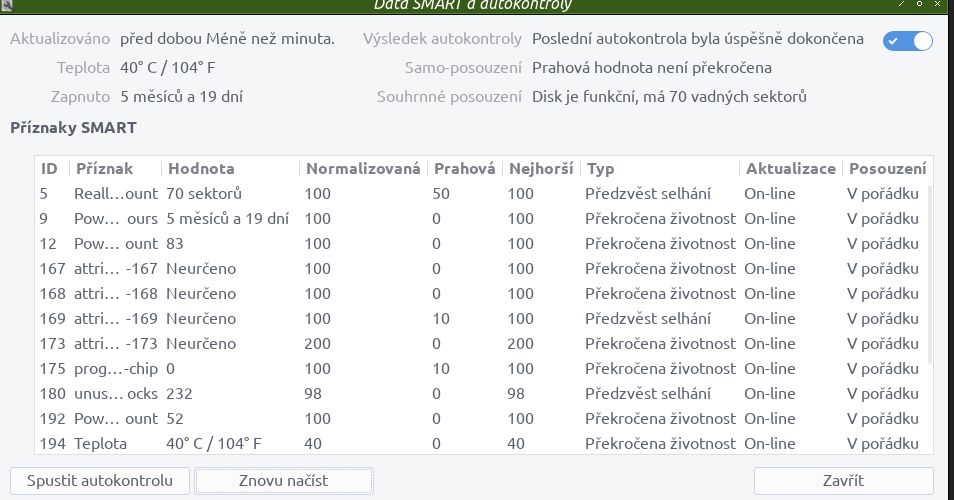Screen dimensions: 954x500
Task: Click Znovu načíst button
Action: click(284, 481)
